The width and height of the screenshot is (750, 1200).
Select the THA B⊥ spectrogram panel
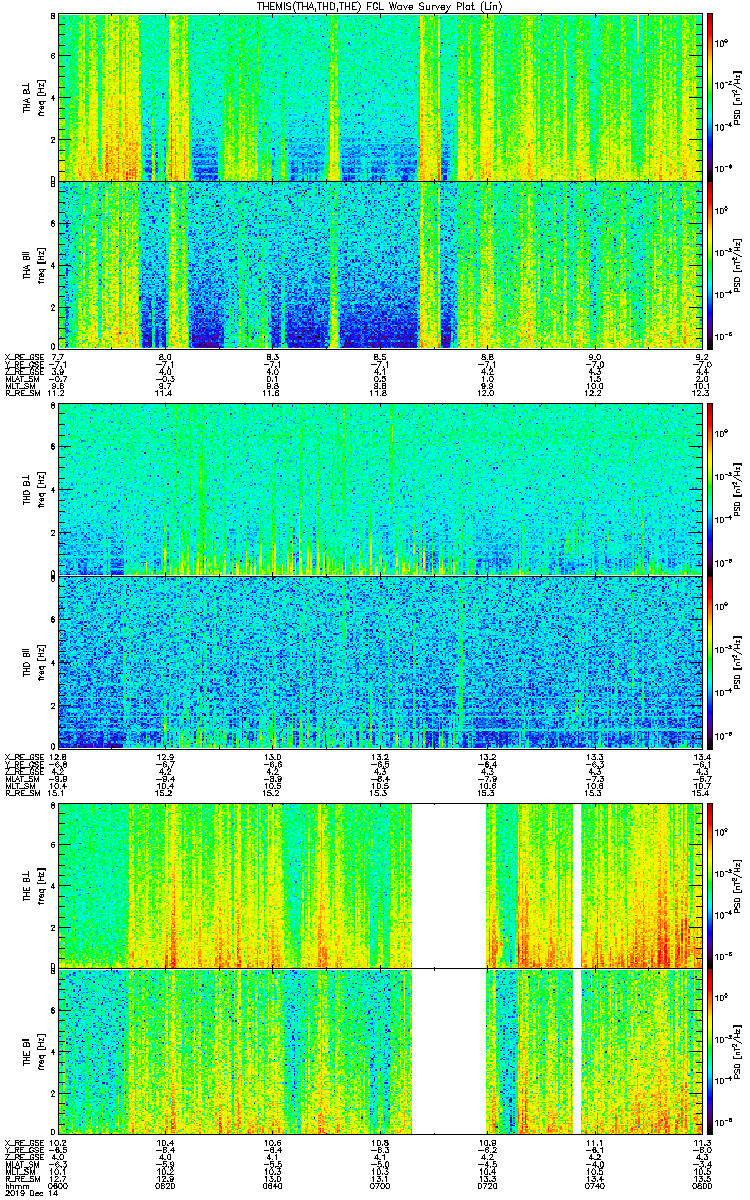pos(380,96)
